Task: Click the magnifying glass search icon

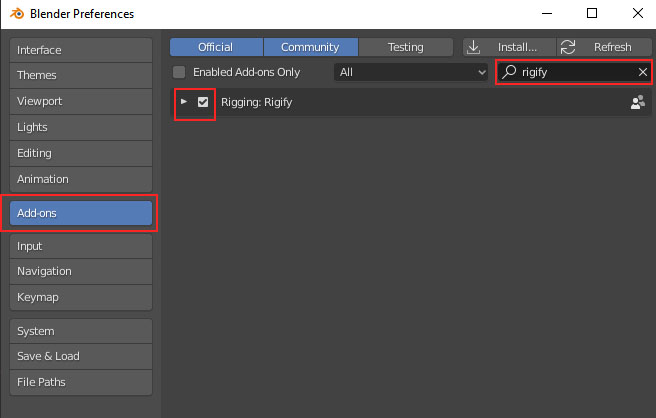Action: [509, 72]
